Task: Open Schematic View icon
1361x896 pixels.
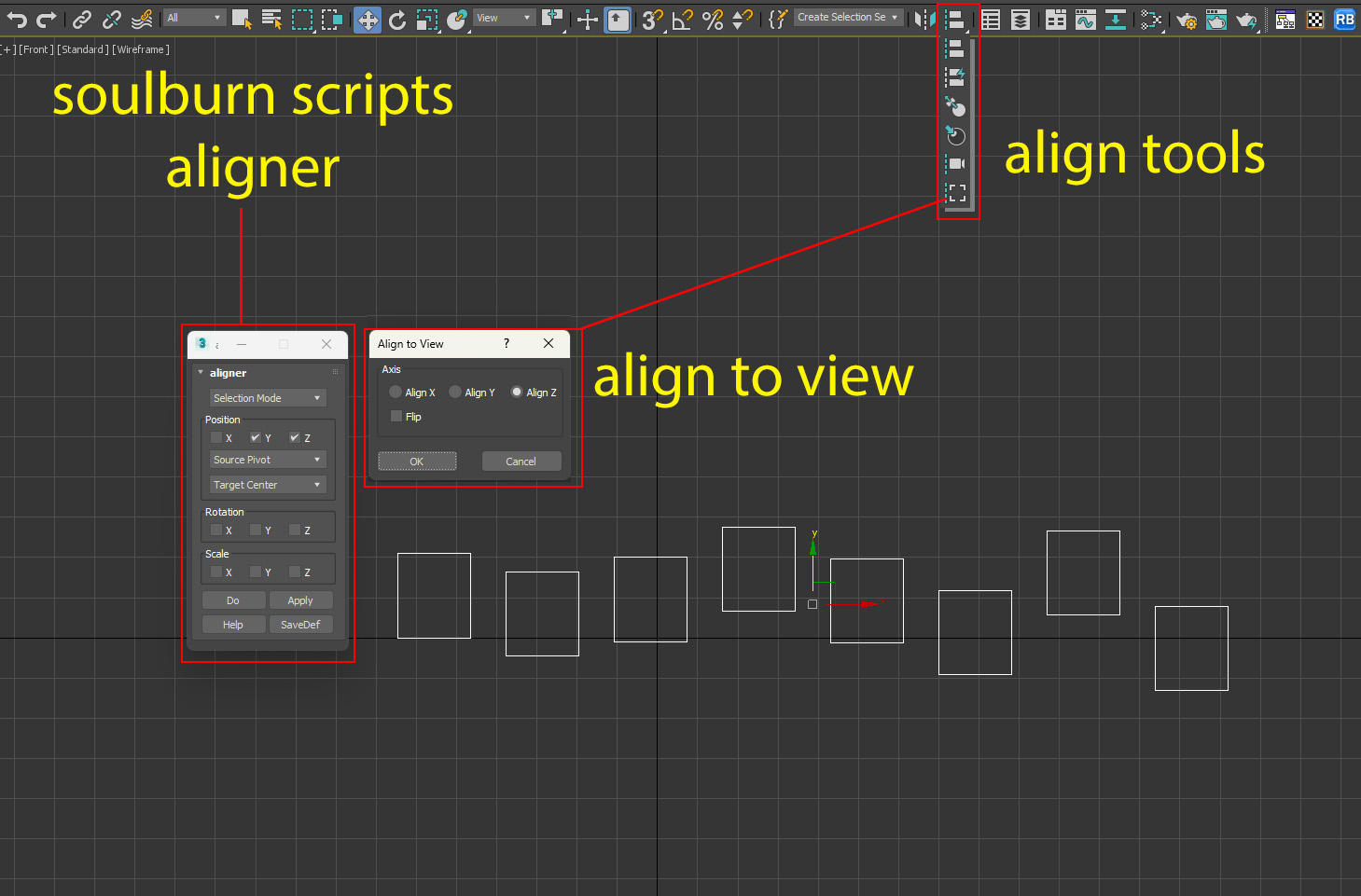Action: (x=1116, y=19)
